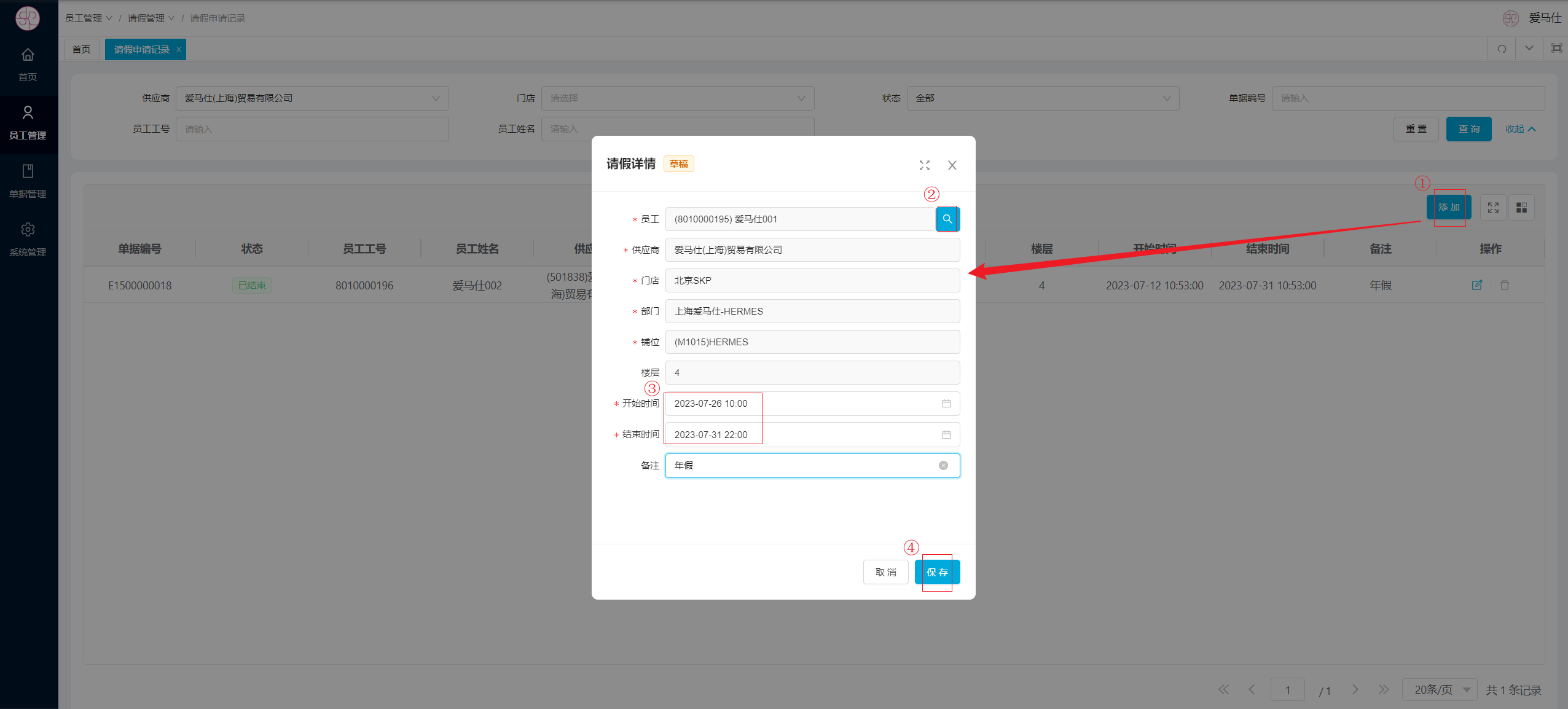Click the 操作 column header
Image resolution: width=1568 pixels, height=709 pixels.
pos(1491,249)
